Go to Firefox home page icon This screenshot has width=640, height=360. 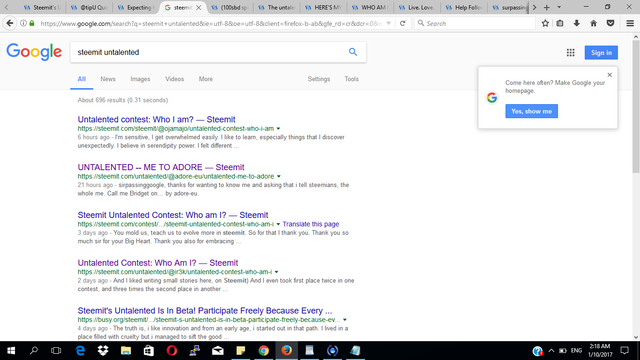(x=593, y=23)
